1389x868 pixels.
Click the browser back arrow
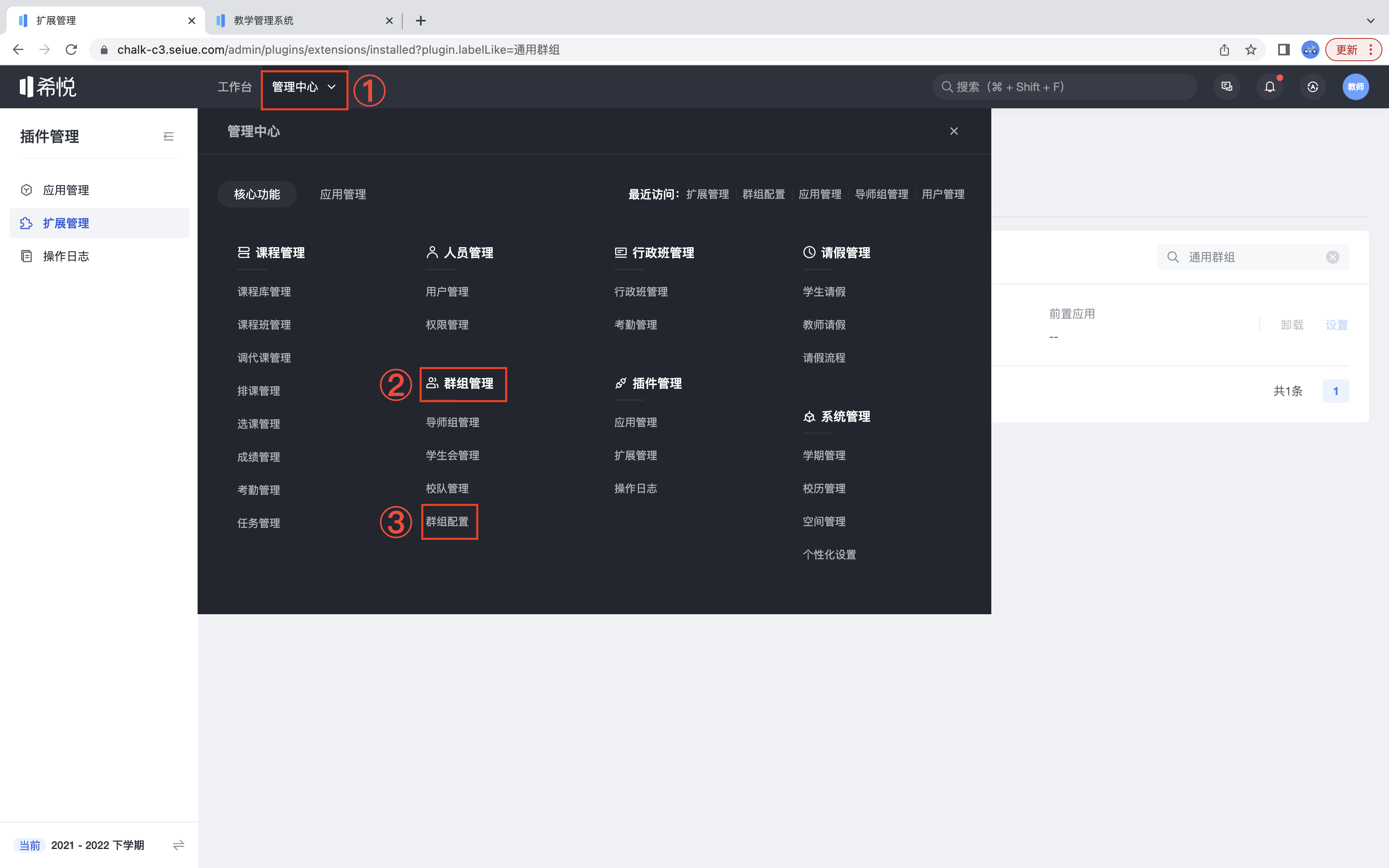coord(18,50)
